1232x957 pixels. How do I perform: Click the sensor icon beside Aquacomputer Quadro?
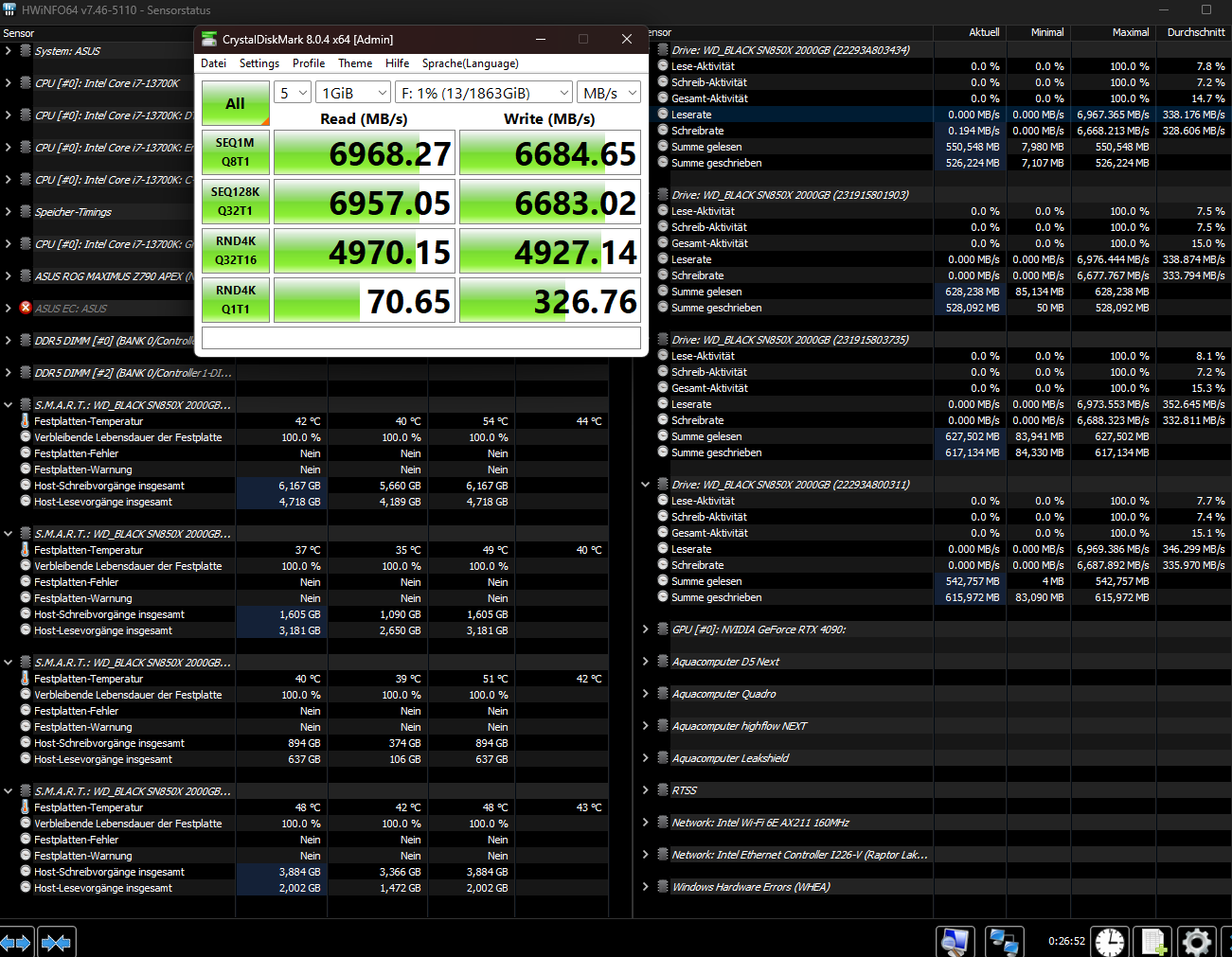[663, 694]
